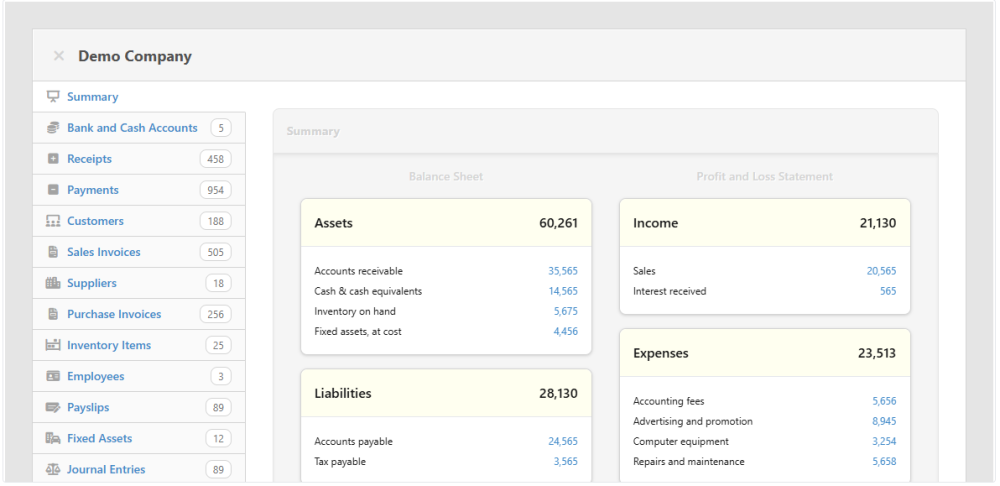Viewport: 1000px width, 486px height.
Task: Click the 12 Fixed Assets count badge
Action: [x=218, y=438]
